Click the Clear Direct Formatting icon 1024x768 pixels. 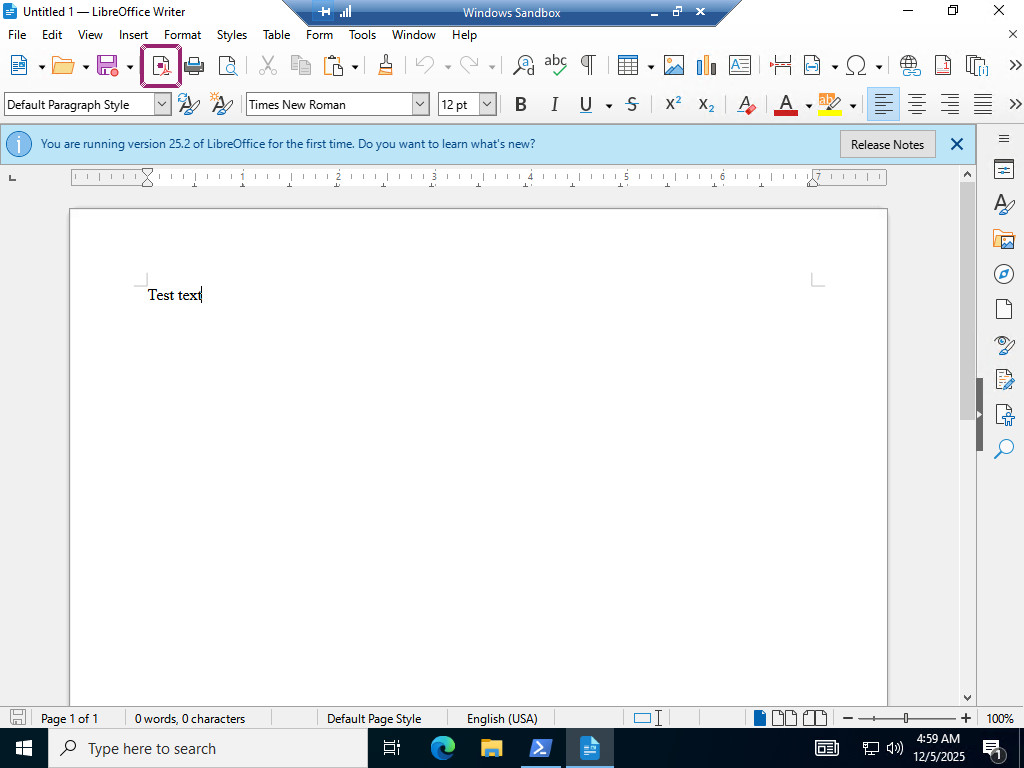[x=746, y=104]
